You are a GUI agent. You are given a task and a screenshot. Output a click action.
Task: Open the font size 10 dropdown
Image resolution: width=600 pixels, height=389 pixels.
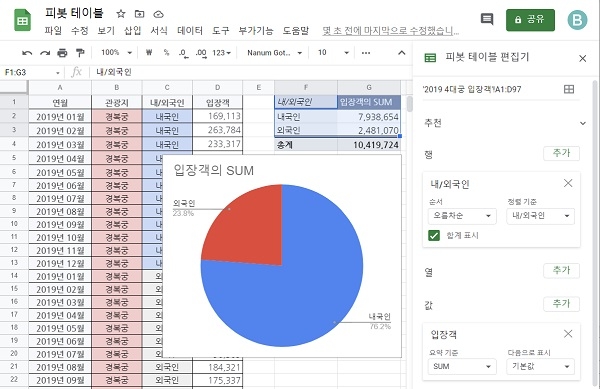pos(333,53)
